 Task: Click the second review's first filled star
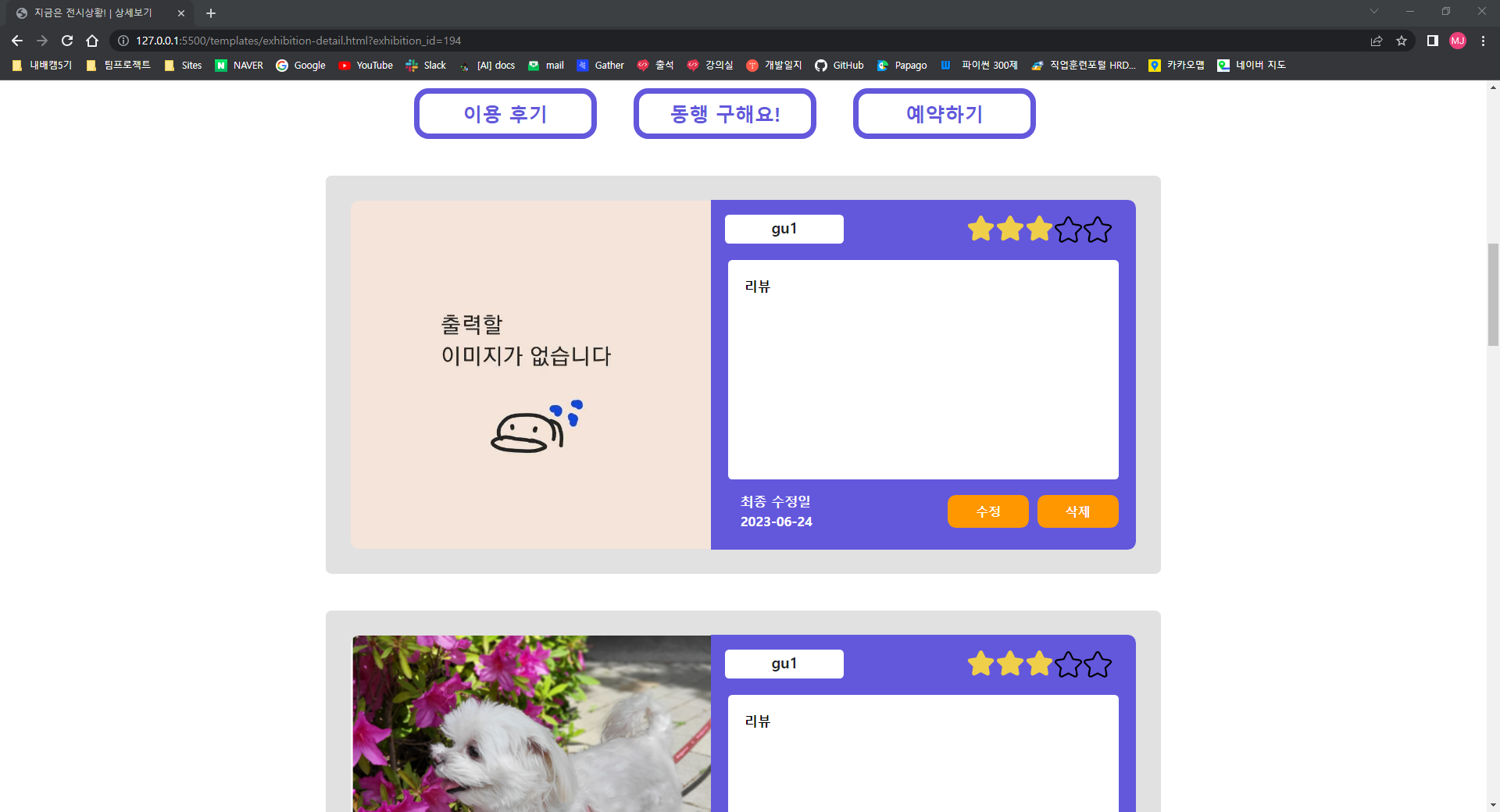tap(981, 664)
